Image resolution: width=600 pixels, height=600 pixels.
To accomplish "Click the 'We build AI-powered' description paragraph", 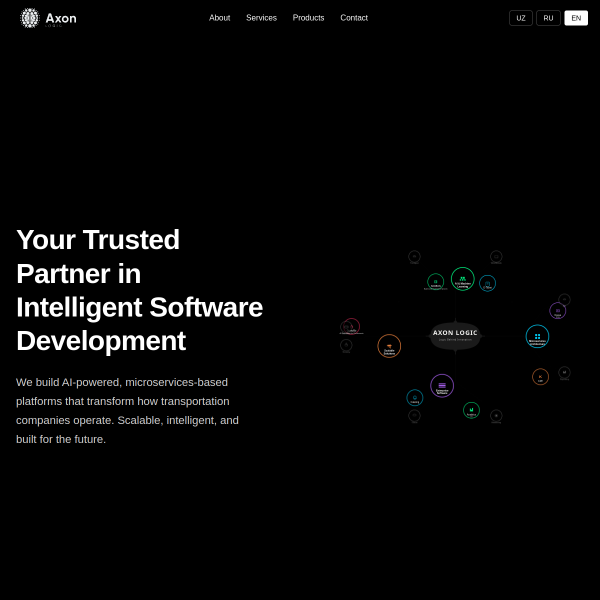I will point(127,411).
